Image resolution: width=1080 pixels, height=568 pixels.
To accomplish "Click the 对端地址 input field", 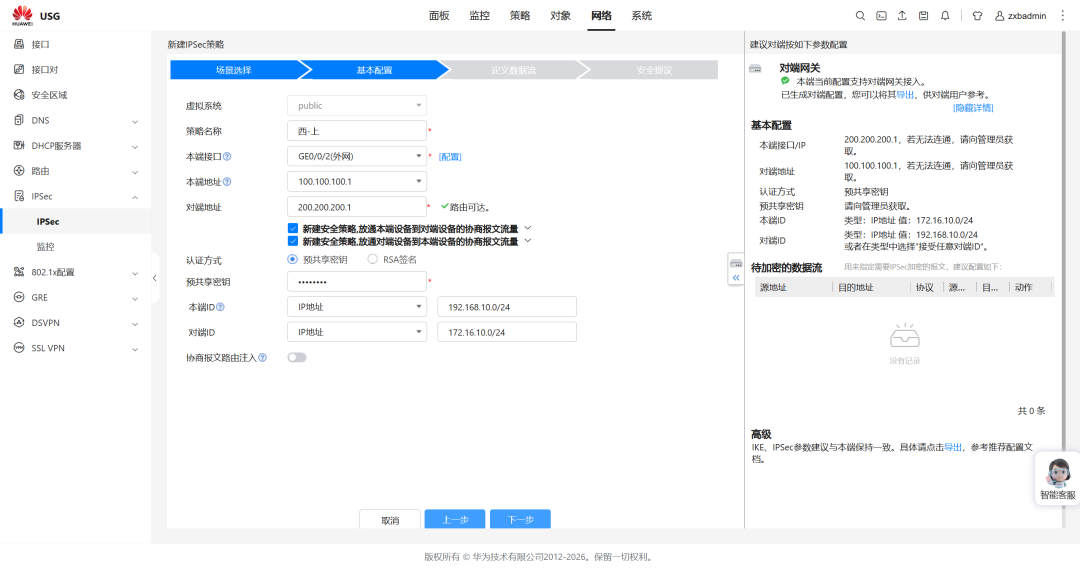I will click(357, 207).
